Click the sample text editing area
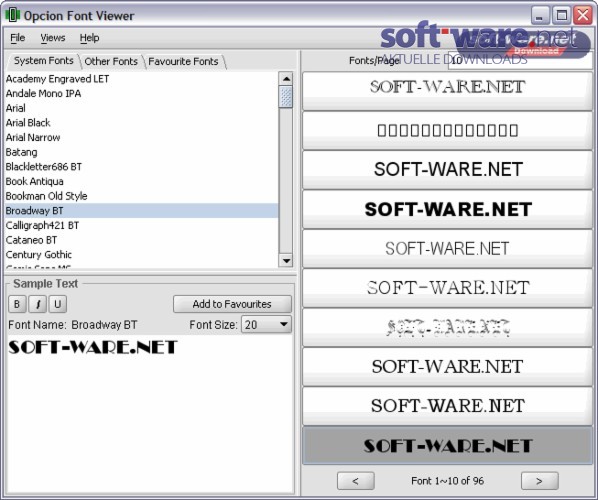 pos(150,414)
